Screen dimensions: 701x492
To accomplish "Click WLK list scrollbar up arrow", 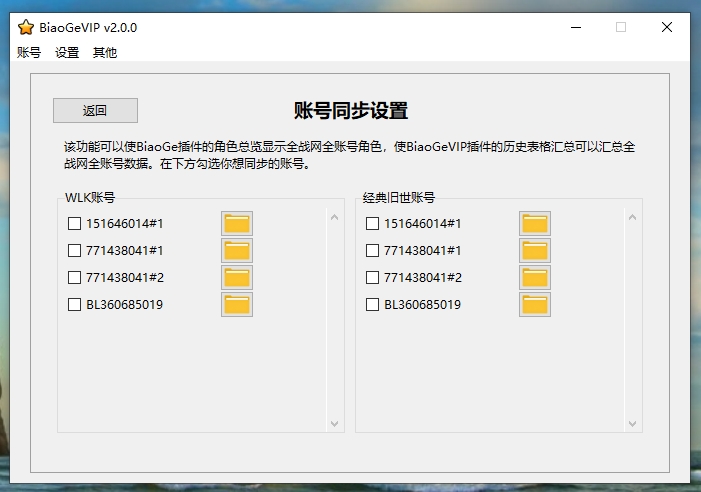I will [334, 218].
